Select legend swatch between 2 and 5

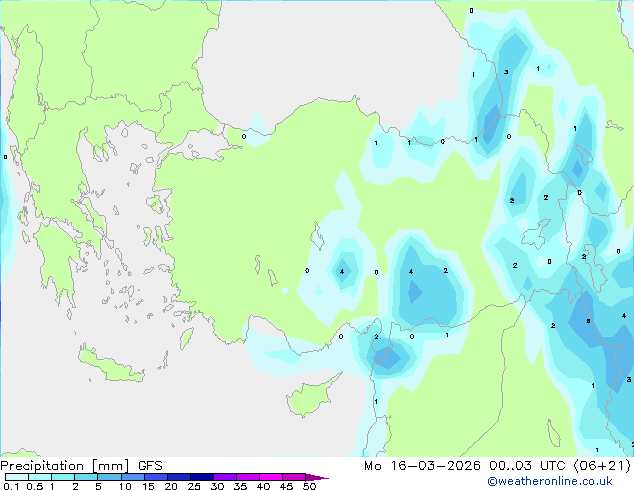[x=86, y=477]
